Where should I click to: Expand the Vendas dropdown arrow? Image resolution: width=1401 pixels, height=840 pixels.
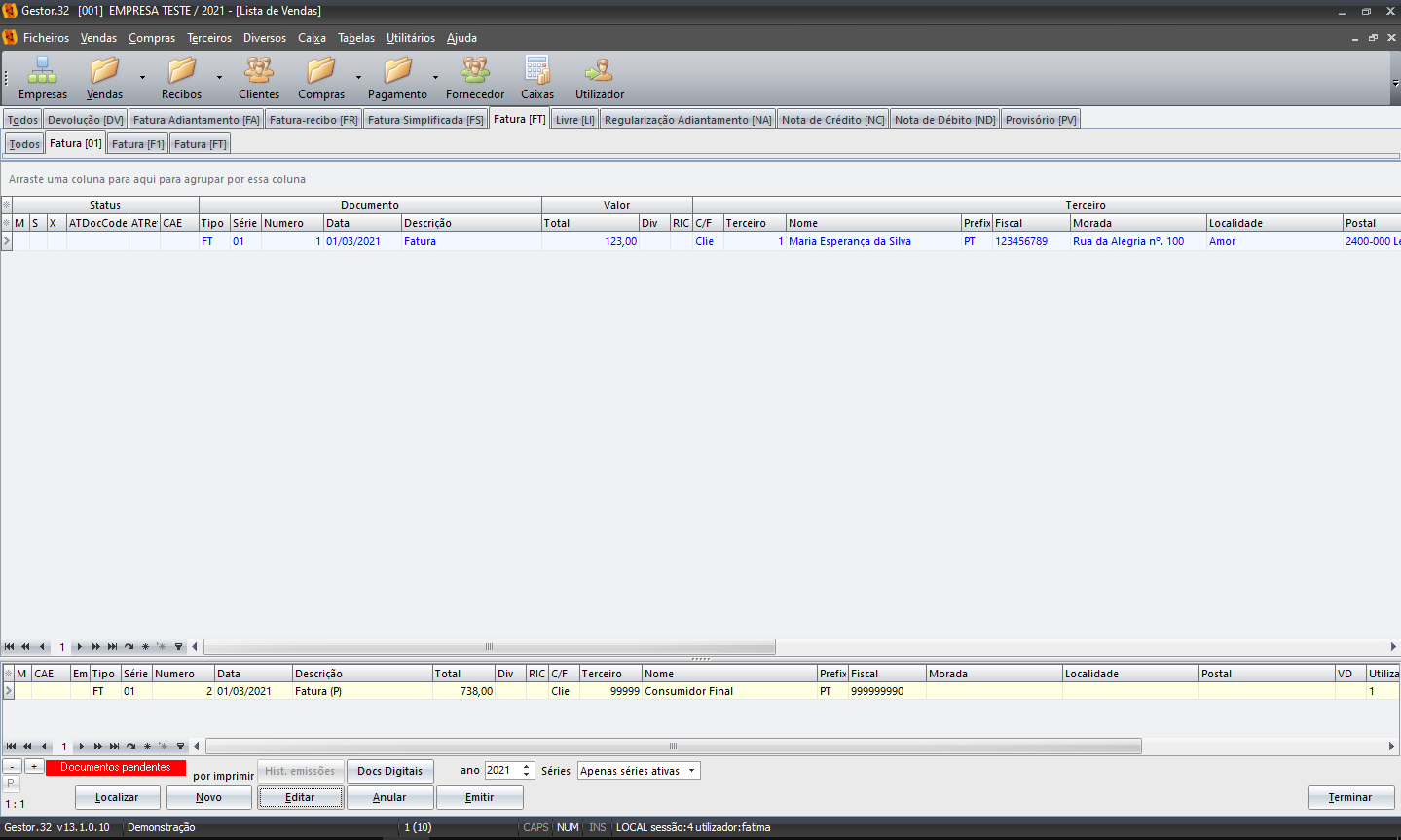[142, 77]
